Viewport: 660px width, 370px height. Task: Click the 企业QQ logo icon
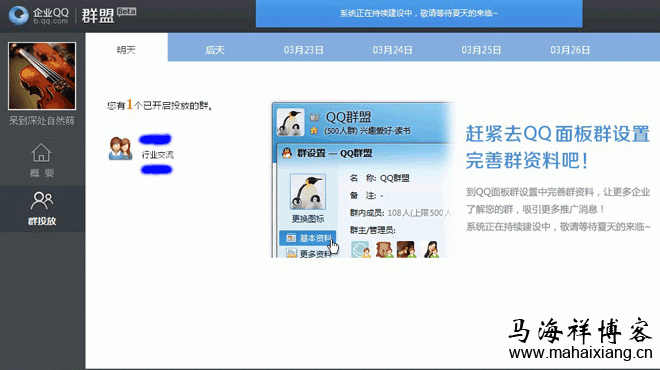(x=18, y=16)
